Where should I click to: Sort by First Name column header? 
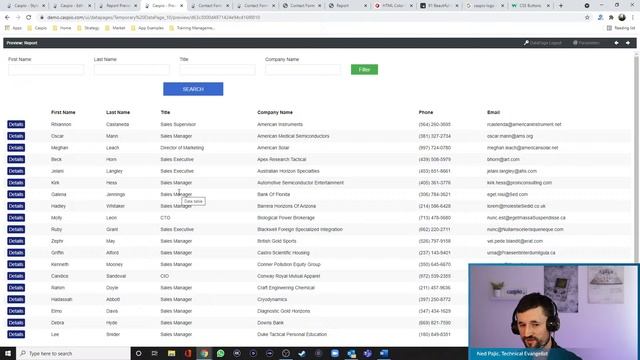(x=63, y=112)
